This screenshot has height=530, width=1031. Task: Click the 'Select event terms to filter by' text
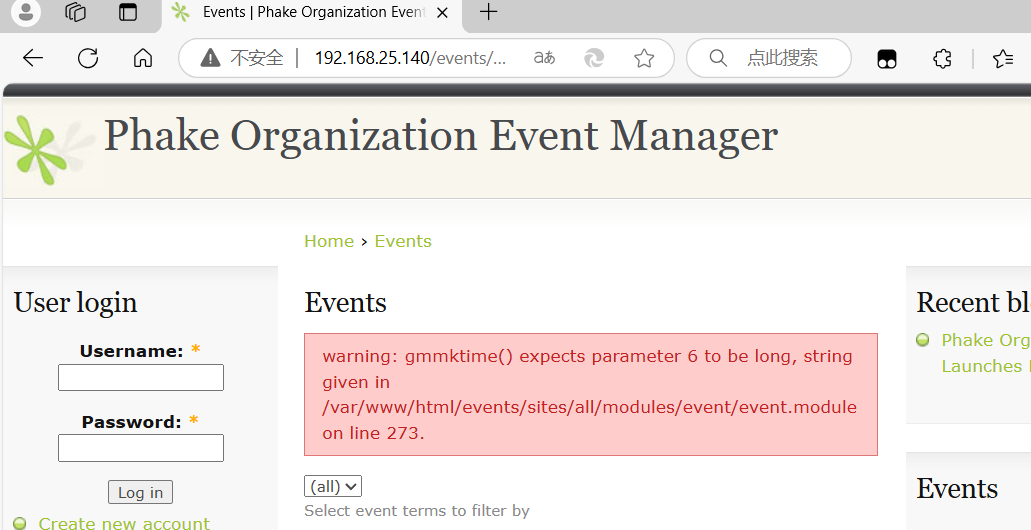click(417, 510)
